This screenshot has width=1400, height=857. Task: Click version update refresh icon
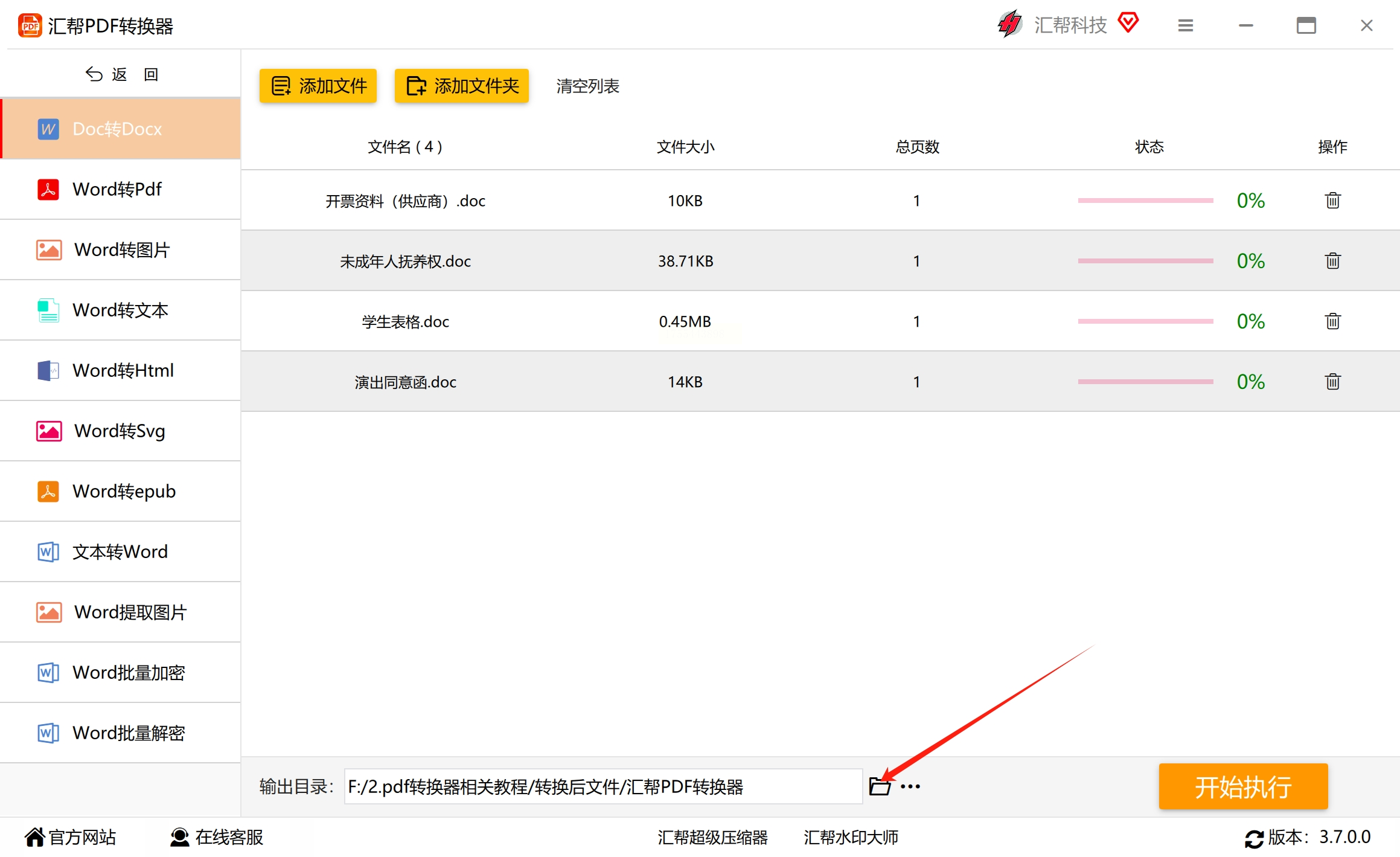click(1253, 838)
